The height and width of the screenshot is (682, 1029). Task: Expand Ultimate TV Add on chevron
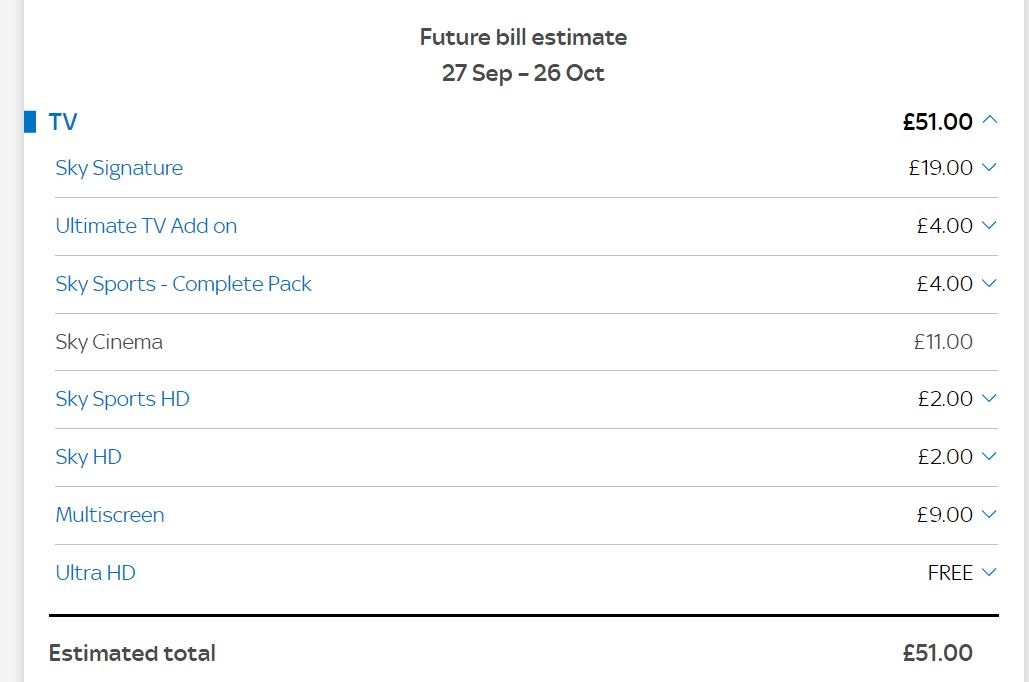point(989,225)
